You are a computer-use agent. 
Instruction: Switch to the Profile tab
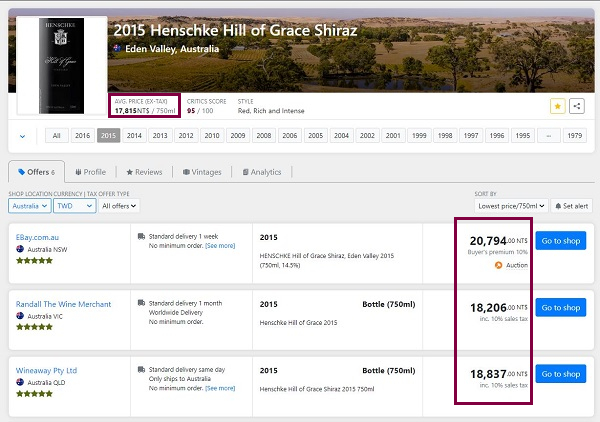pyautogui.click(x=90, y=172)
